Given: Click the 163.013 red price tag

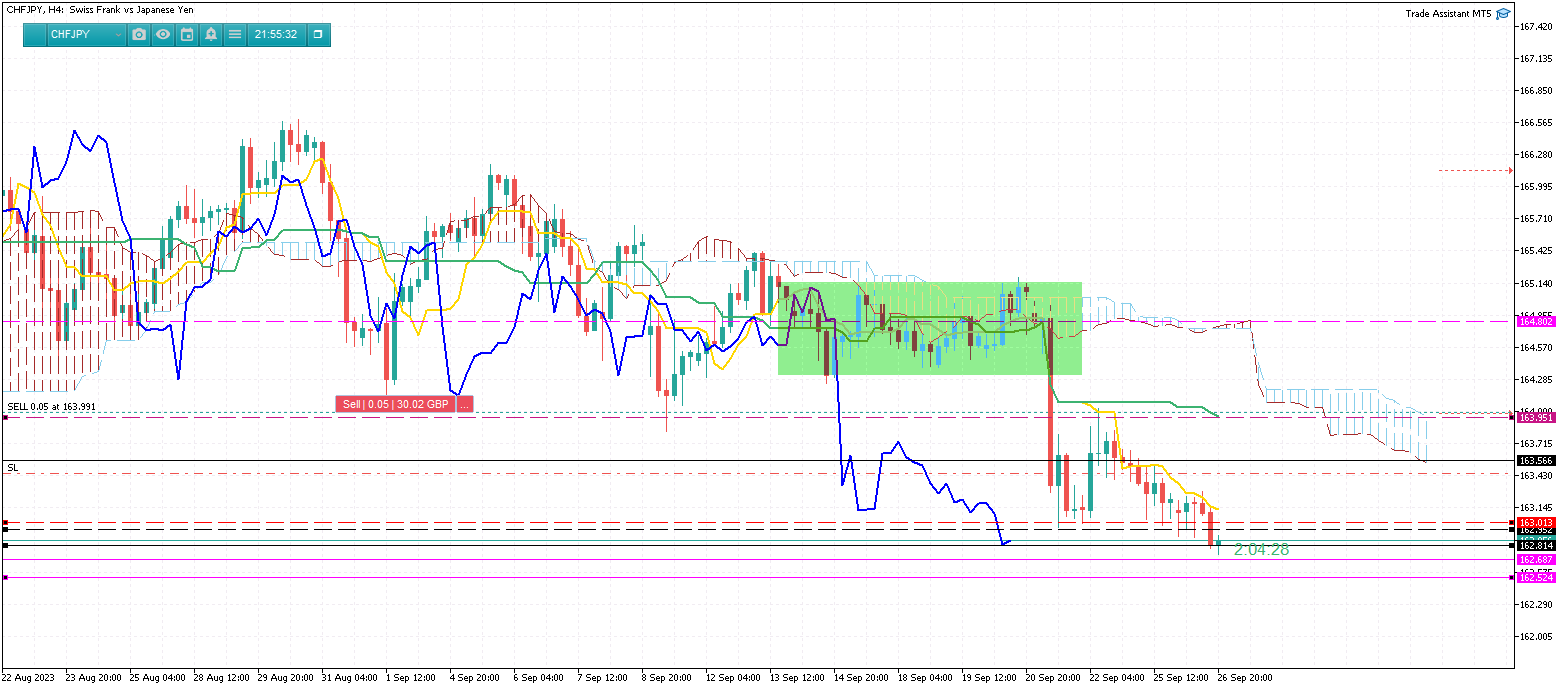Looking at the screenshot, I should [1536, 522].
